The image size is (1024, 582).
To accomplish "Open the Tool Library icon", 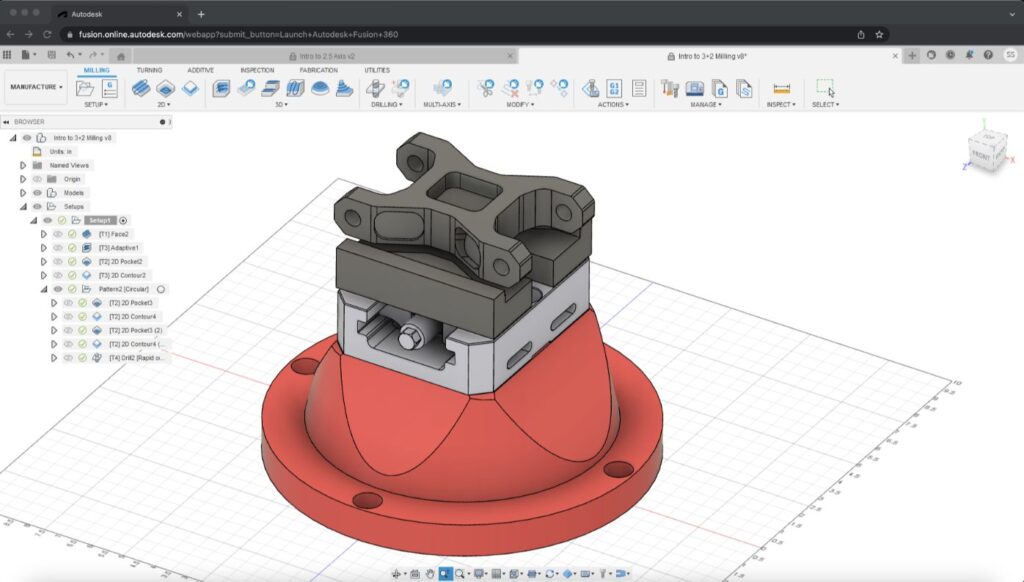I will (x=670, y=89).
